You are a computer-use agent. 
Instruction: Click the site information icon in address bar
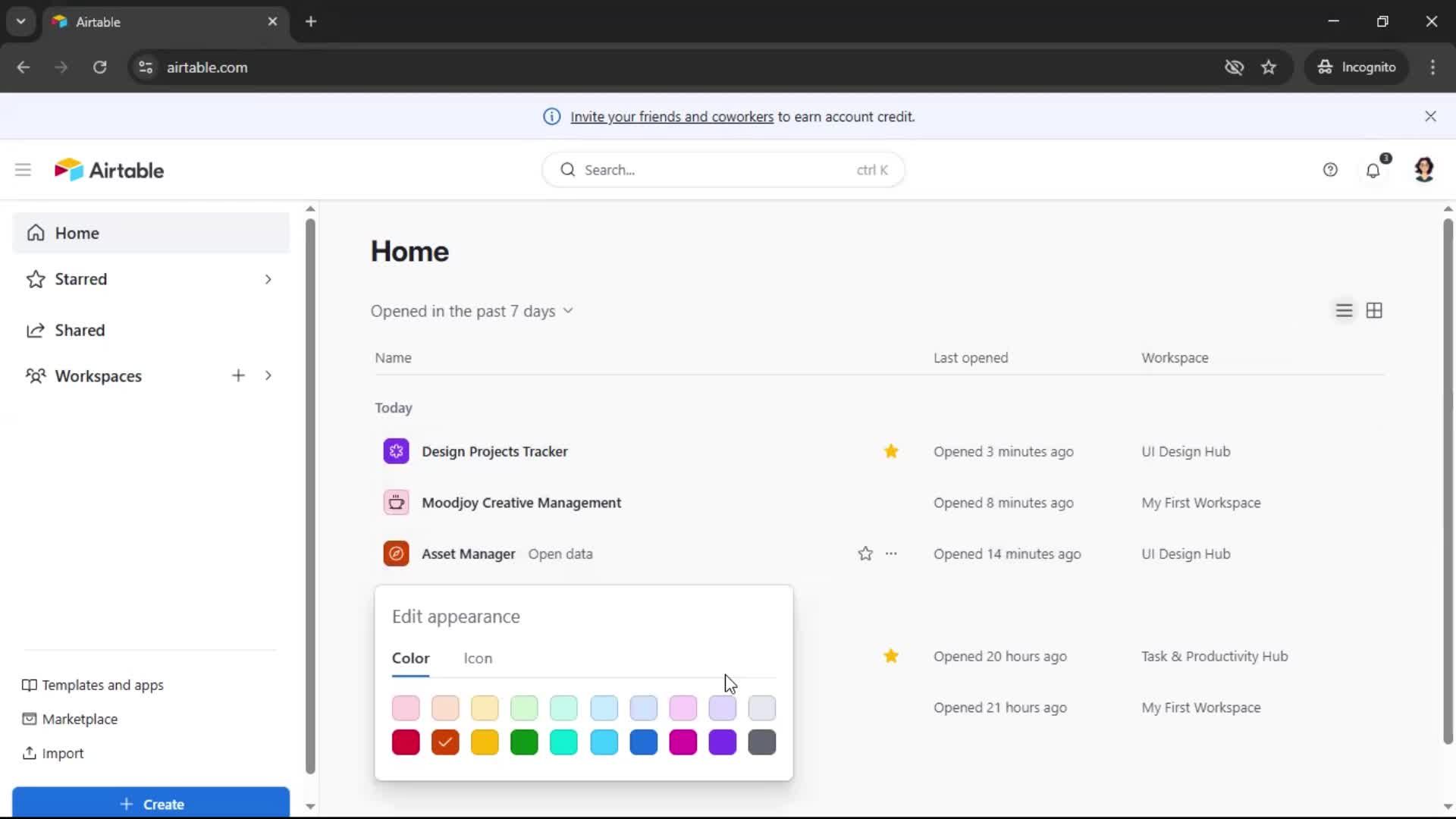click(x=146, y=67)
